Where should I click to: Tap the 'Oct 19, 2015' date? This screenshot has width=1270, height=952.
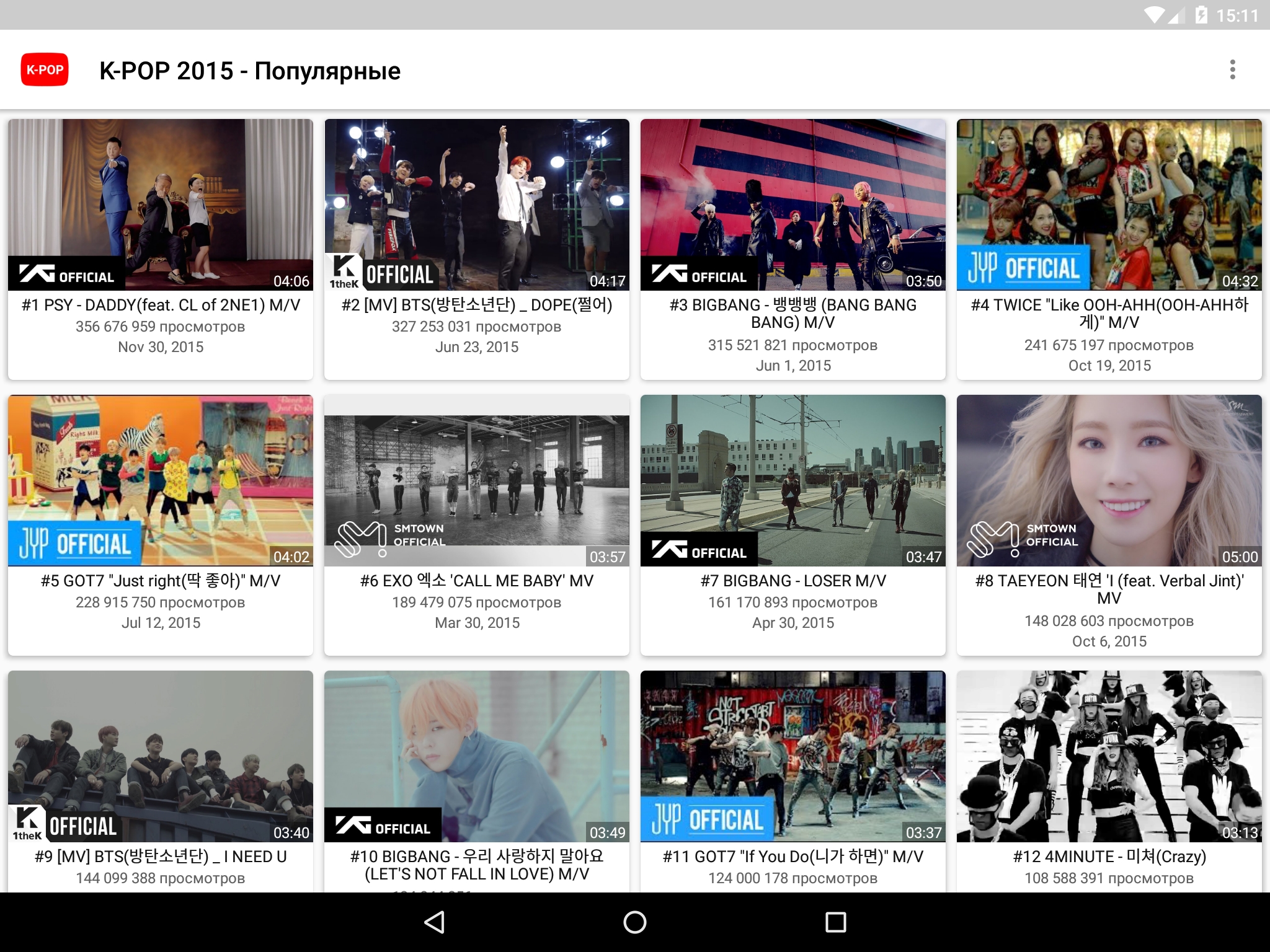[1109, 366]
